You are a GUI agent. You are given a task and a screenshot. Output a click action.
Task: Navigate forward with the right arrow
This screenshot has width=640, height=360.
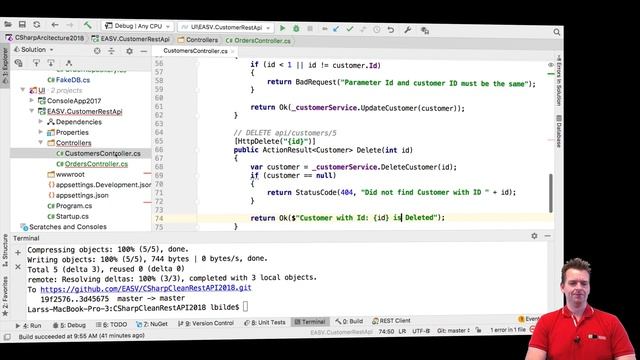(70, 25)
